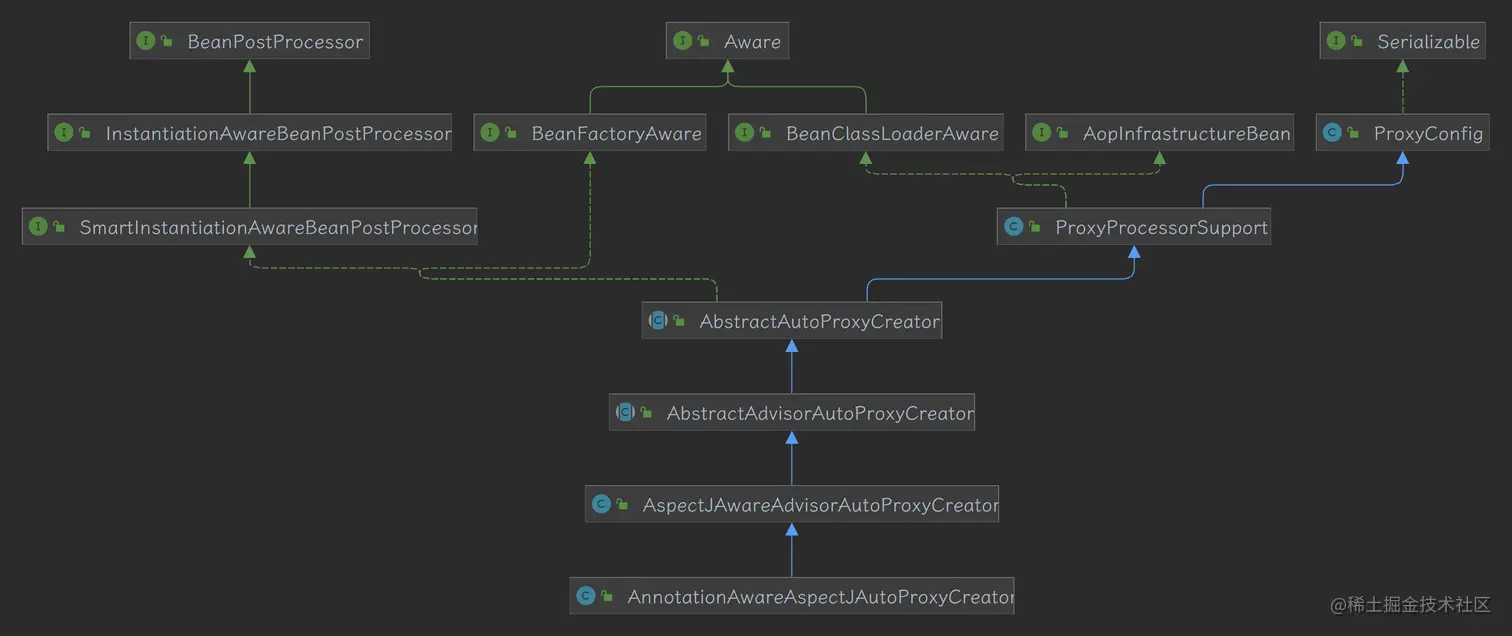Select the SmartInstantiationAwareBeanPostProcessor label text

click(278, 228)
